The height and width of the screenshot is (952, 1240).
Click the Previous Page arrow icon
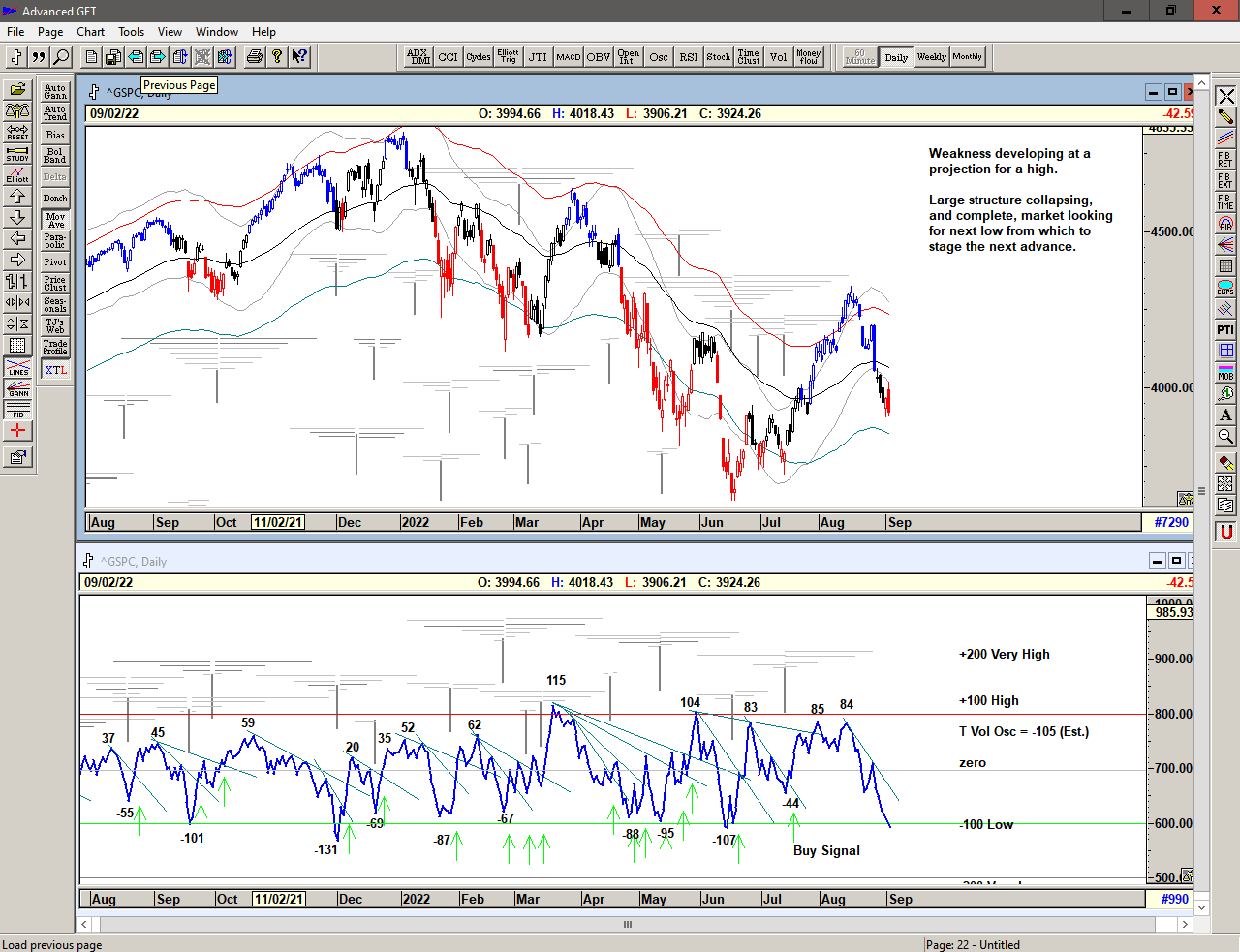point(136,57)
